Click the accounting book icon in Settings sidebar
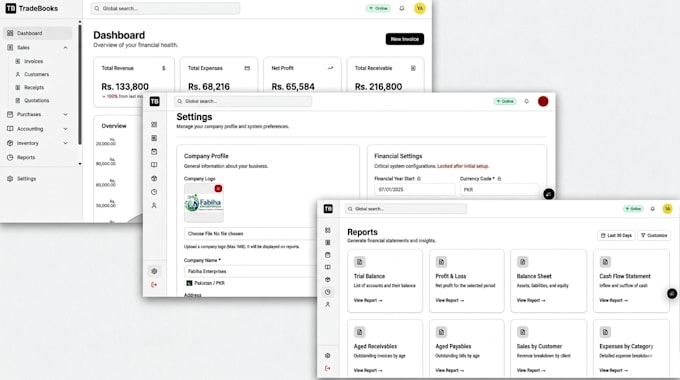 pyautogui.click(x=154, y=165)
